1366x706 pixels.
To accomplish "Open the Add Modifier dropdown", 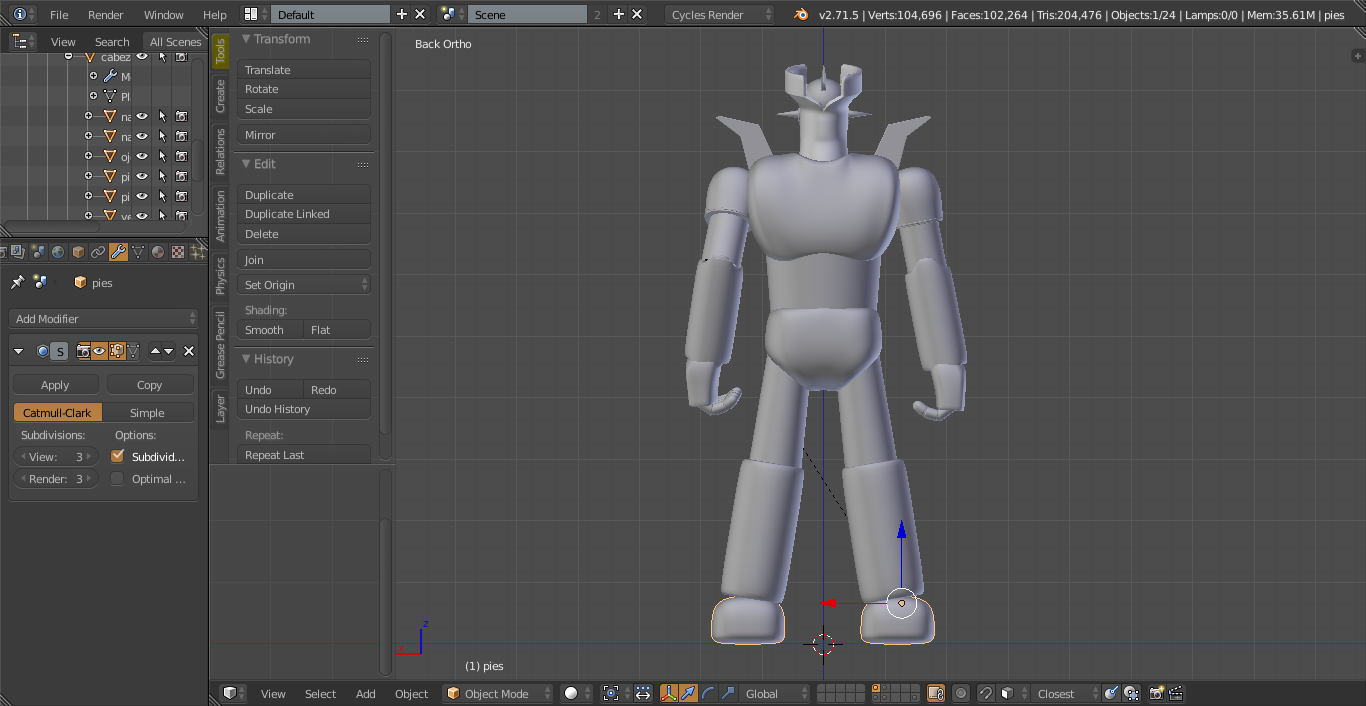I will point(104,319).
